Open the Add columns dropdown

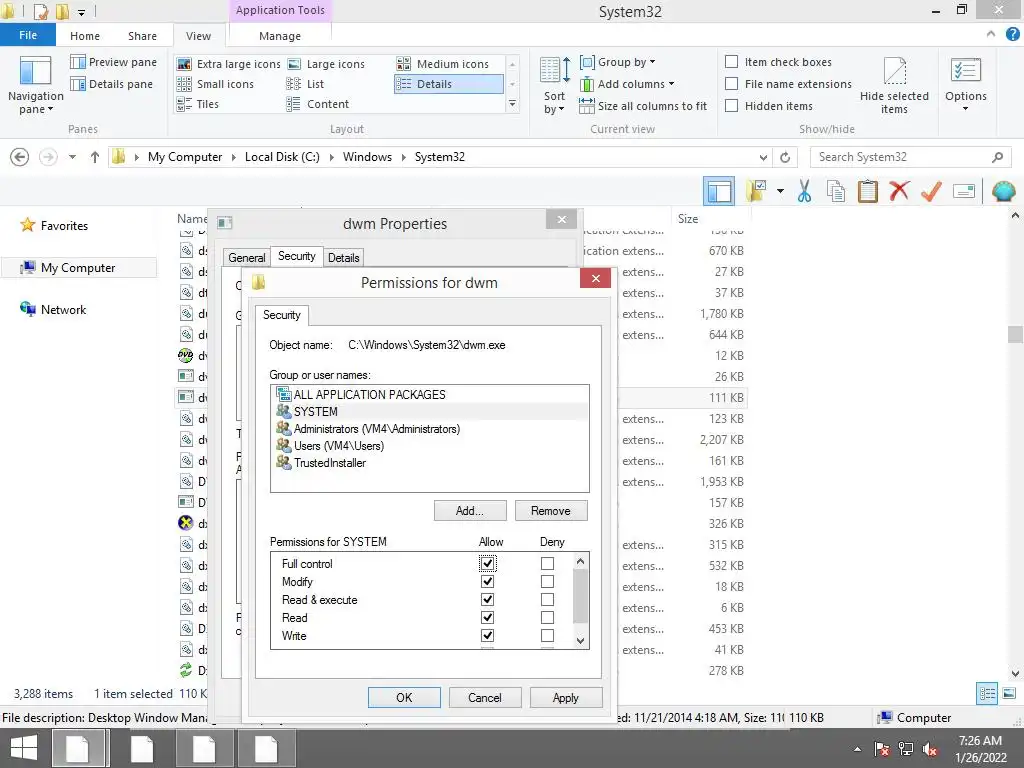tap(627, 84)
